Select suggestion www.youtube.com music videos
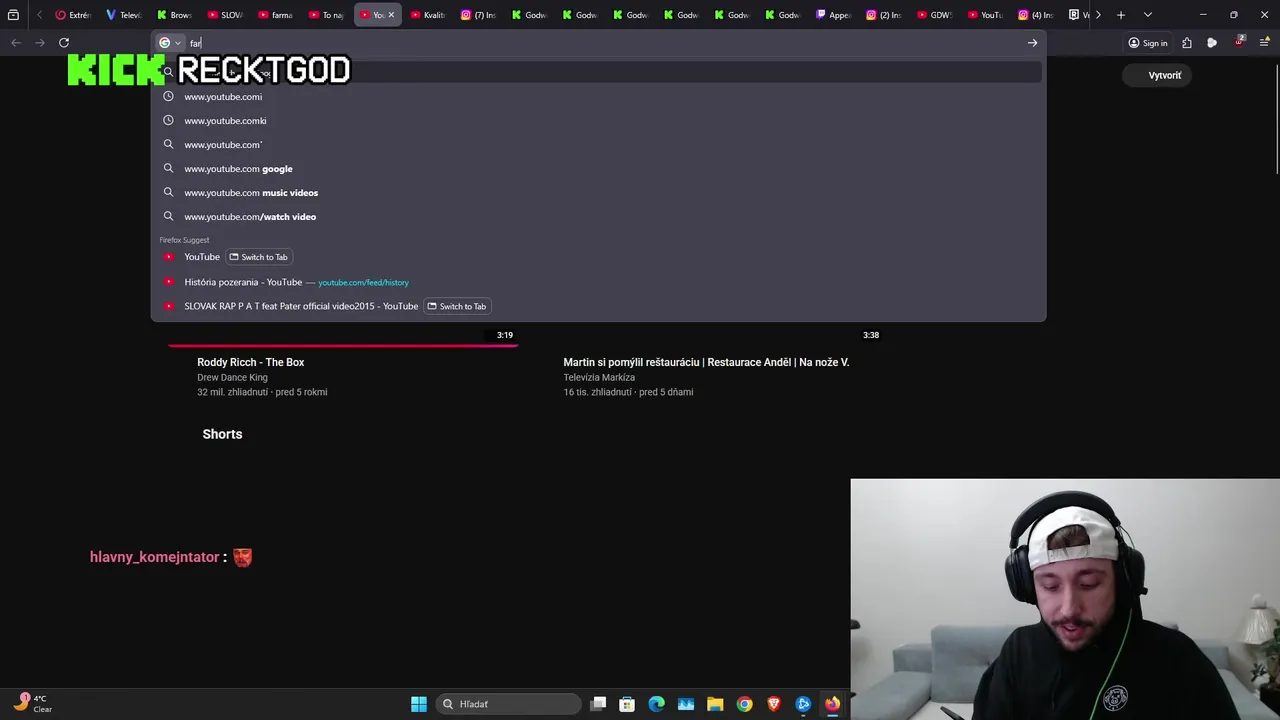Image resolution: width=1280 pixels, height=720 pixels. pos(598,193)
